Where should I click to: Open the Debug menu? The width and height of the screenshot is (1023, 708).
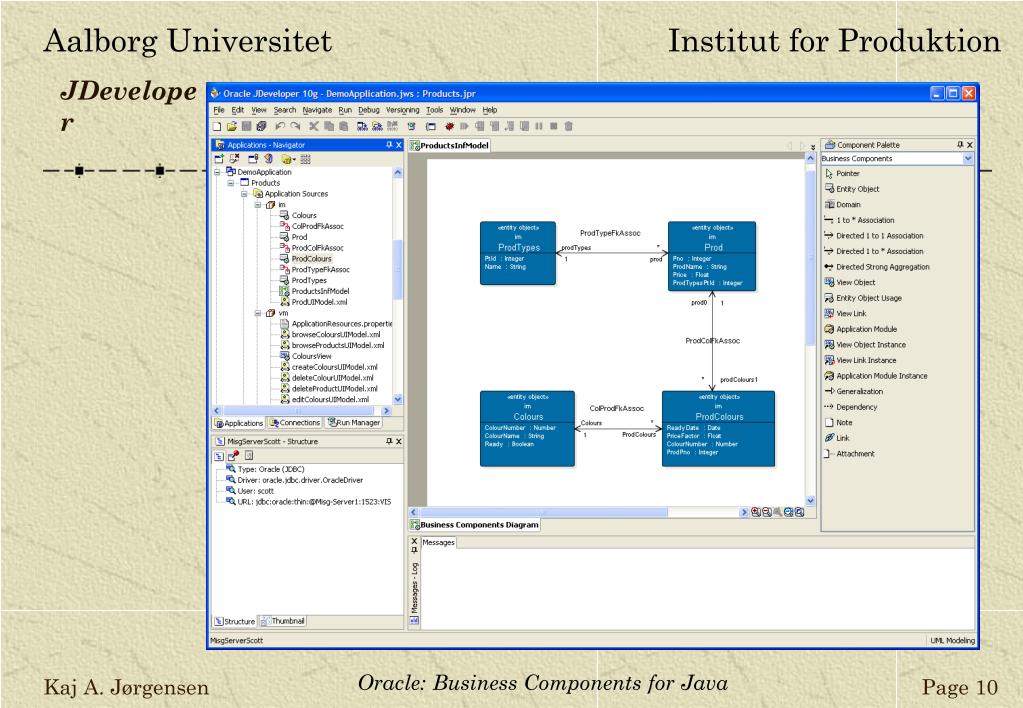click(369, 110)
